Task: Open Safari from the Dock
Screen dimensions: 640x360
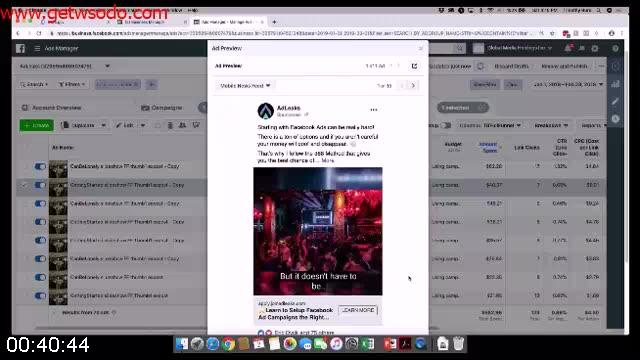Action: click(213, 344)
